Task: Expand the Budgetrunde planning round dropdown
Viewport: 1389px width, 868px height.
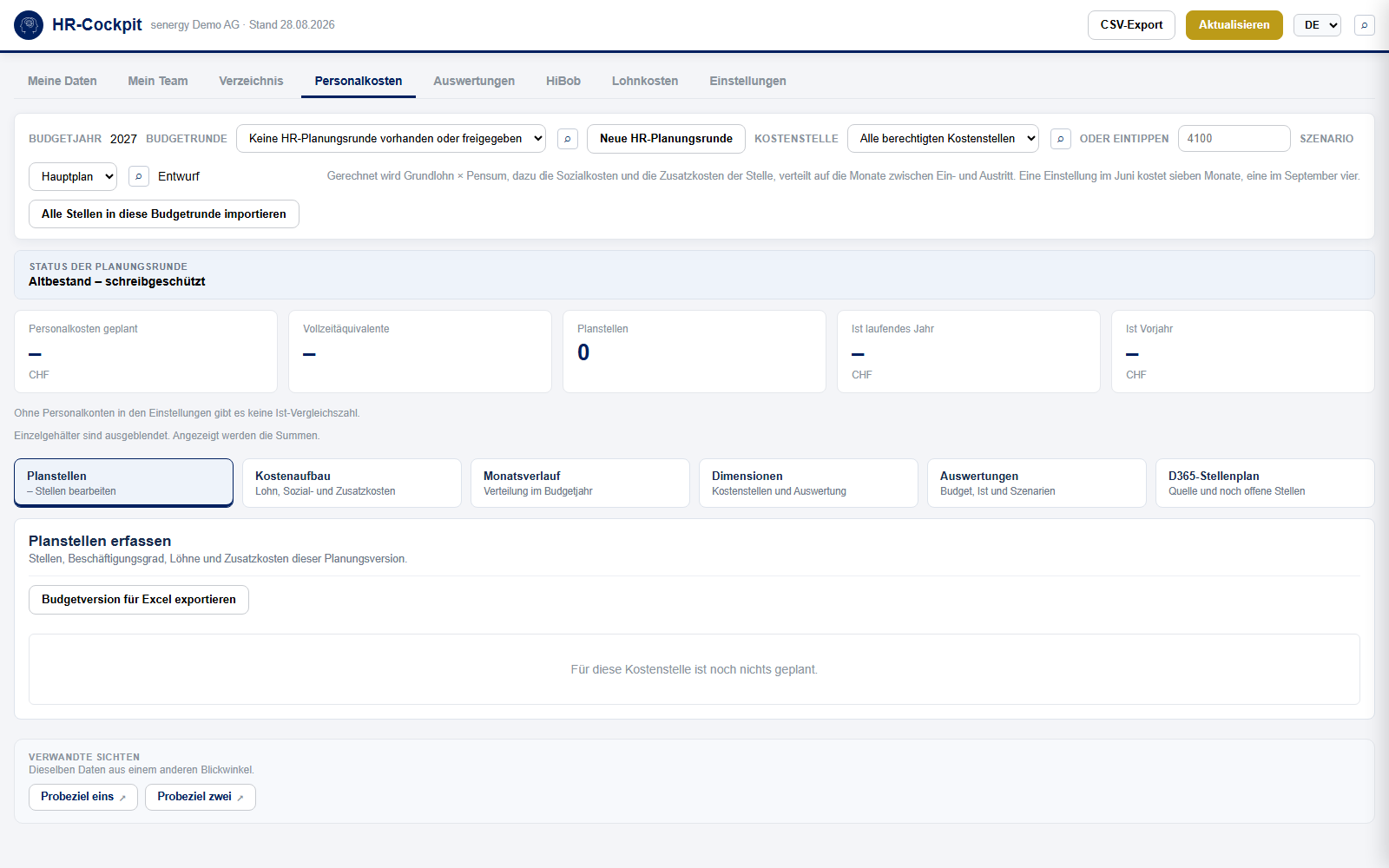Action: (391, 139)
